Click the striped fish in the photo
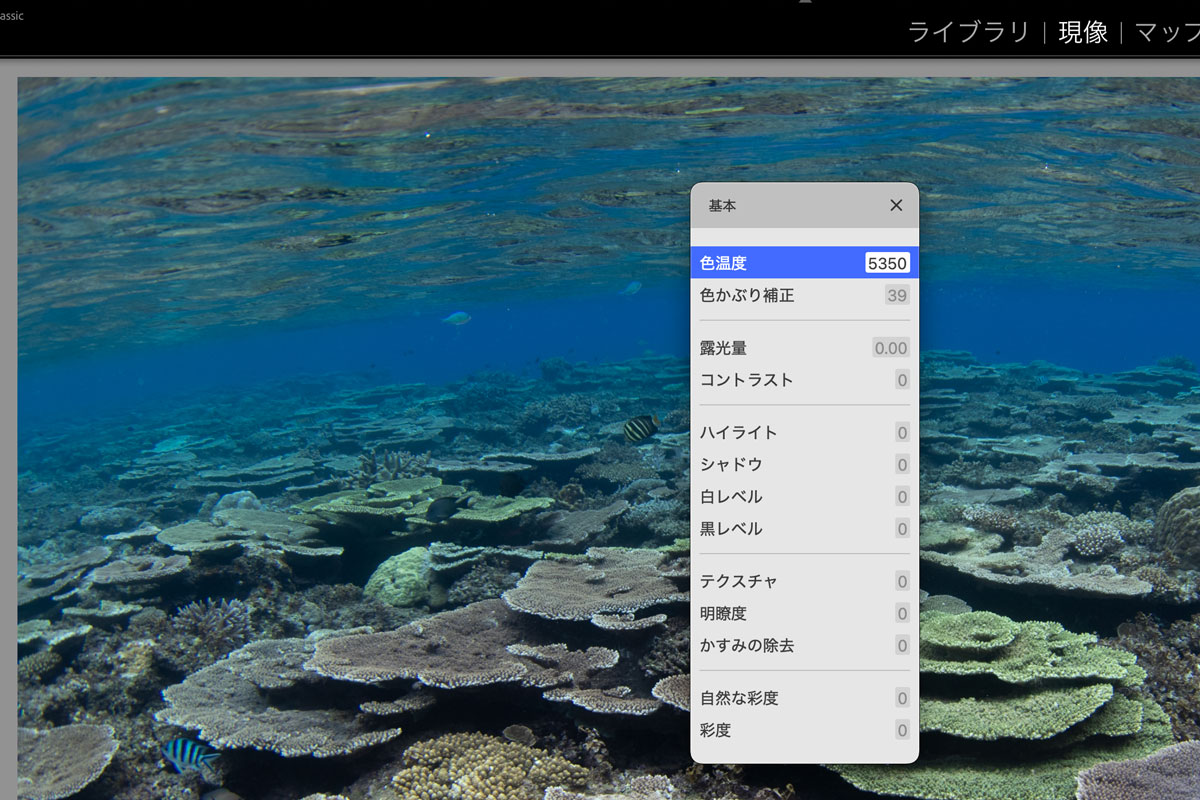Screen dimensions: 1200x800 (x=641, y=428)
